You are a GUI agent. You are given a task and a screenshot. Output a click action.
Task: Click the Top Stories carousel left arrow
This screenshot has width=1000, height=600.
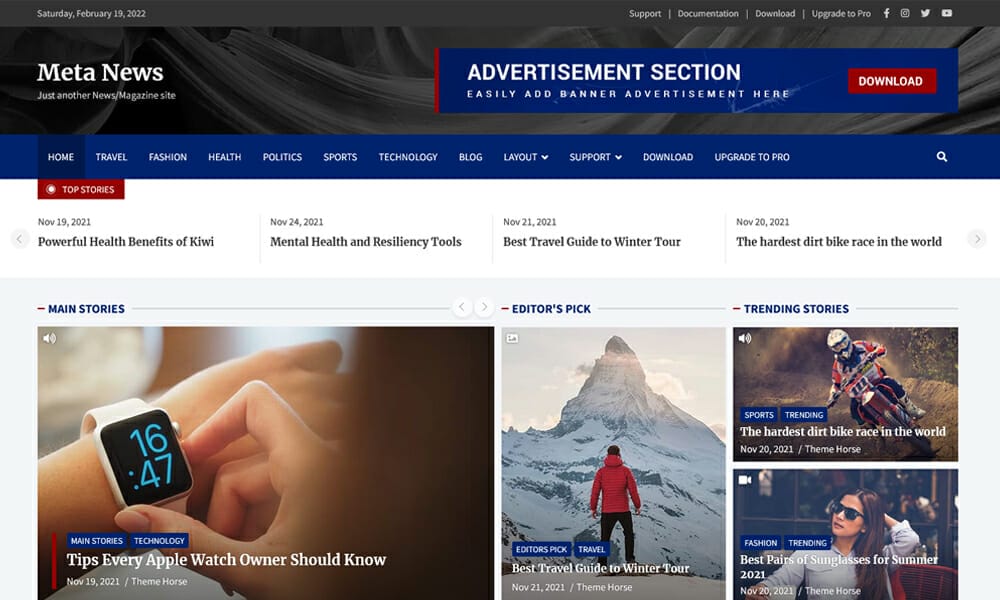(x=19, y=238)
